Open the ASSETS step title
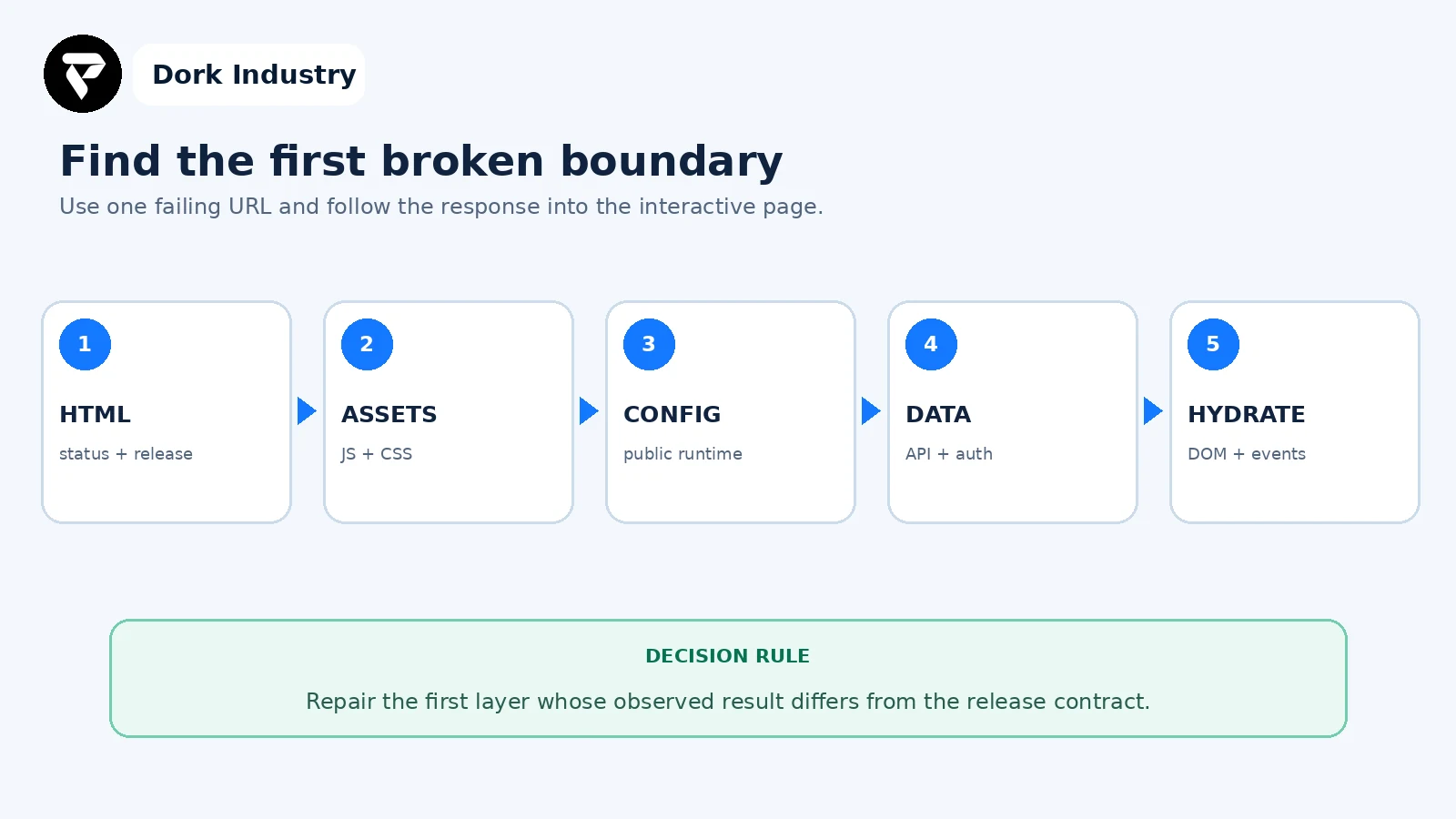The width and height of the screenshot is (1456, 819). coord(389,414)
